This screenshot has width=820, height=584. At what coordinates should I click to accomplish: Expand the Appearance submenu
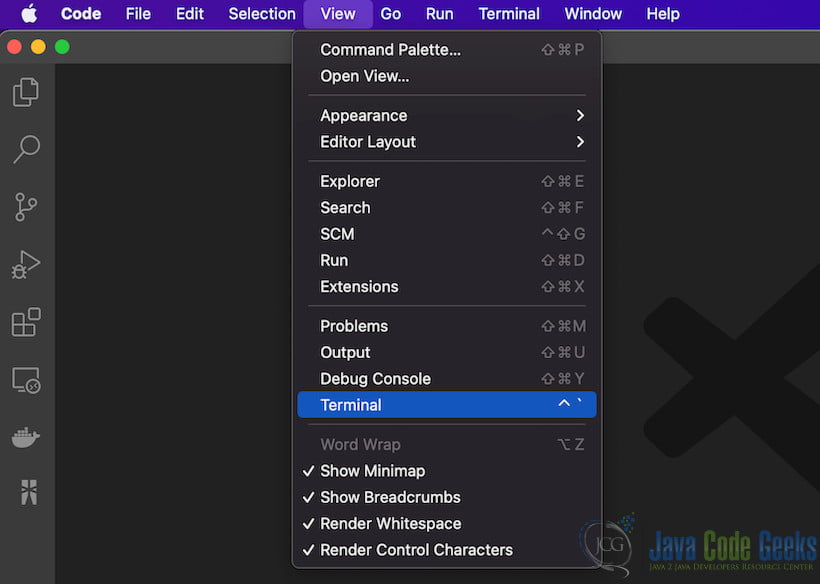(x=447, y=116)
